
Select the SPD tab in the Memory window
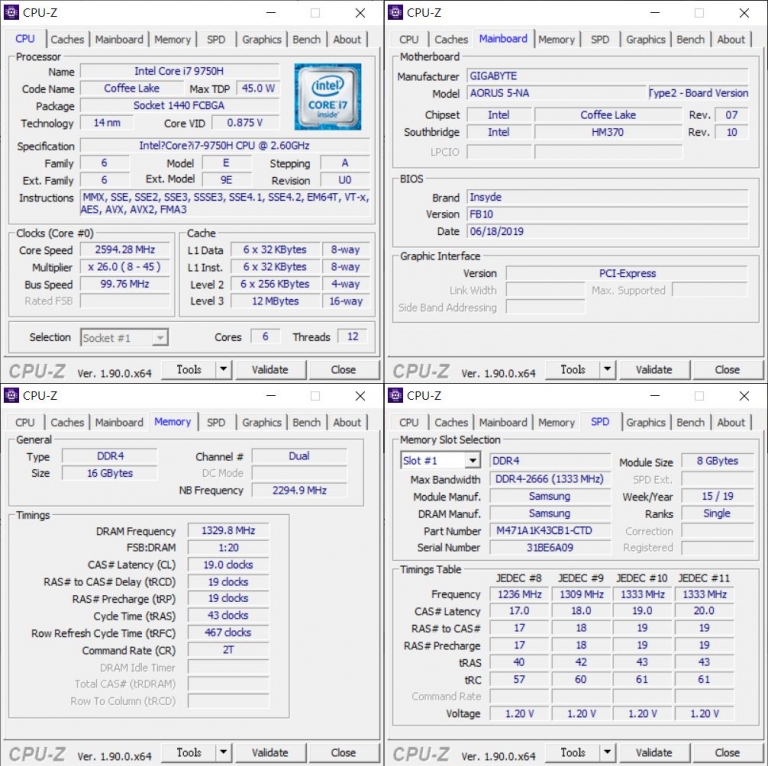(216, 422)
